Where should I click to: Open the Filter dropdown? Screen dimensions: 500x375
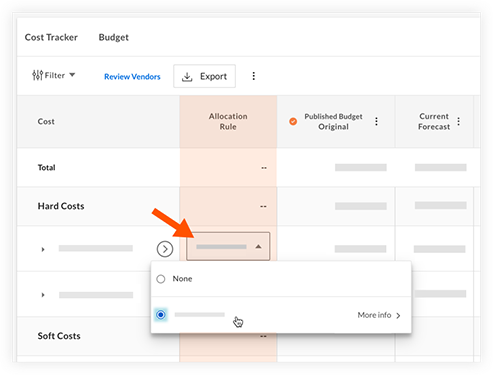[x=54, y=75]
